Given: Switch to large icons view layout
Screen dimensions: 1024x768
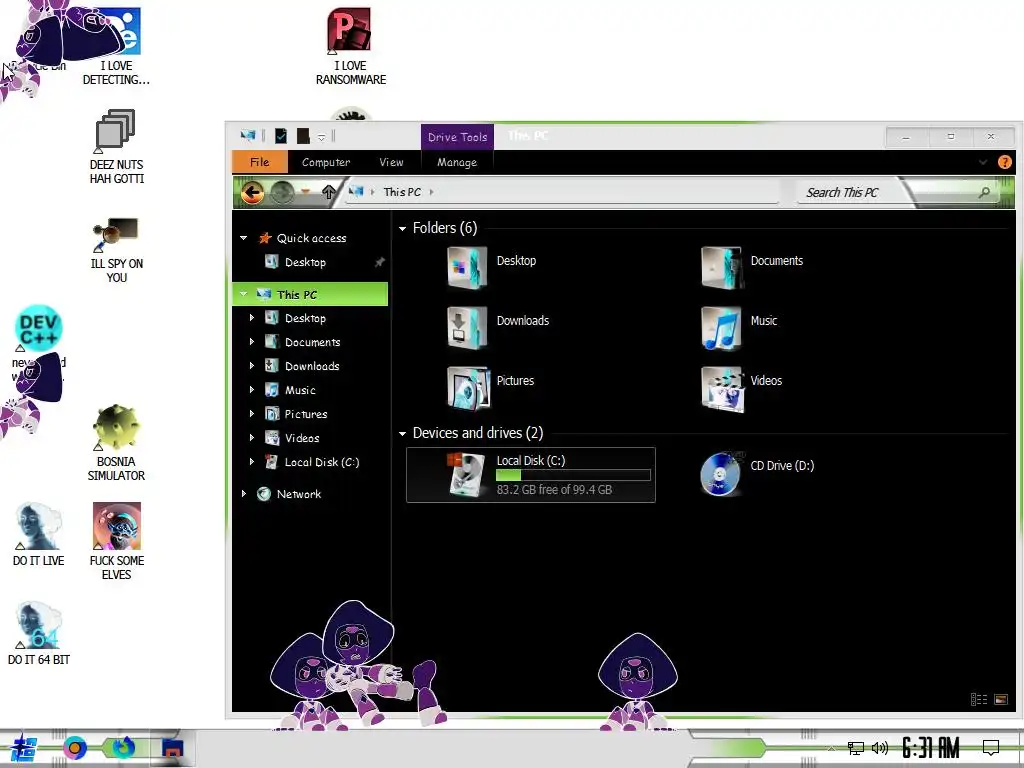Looking at the screenshot, I should pyautogui.click(x=1000, y=699).
